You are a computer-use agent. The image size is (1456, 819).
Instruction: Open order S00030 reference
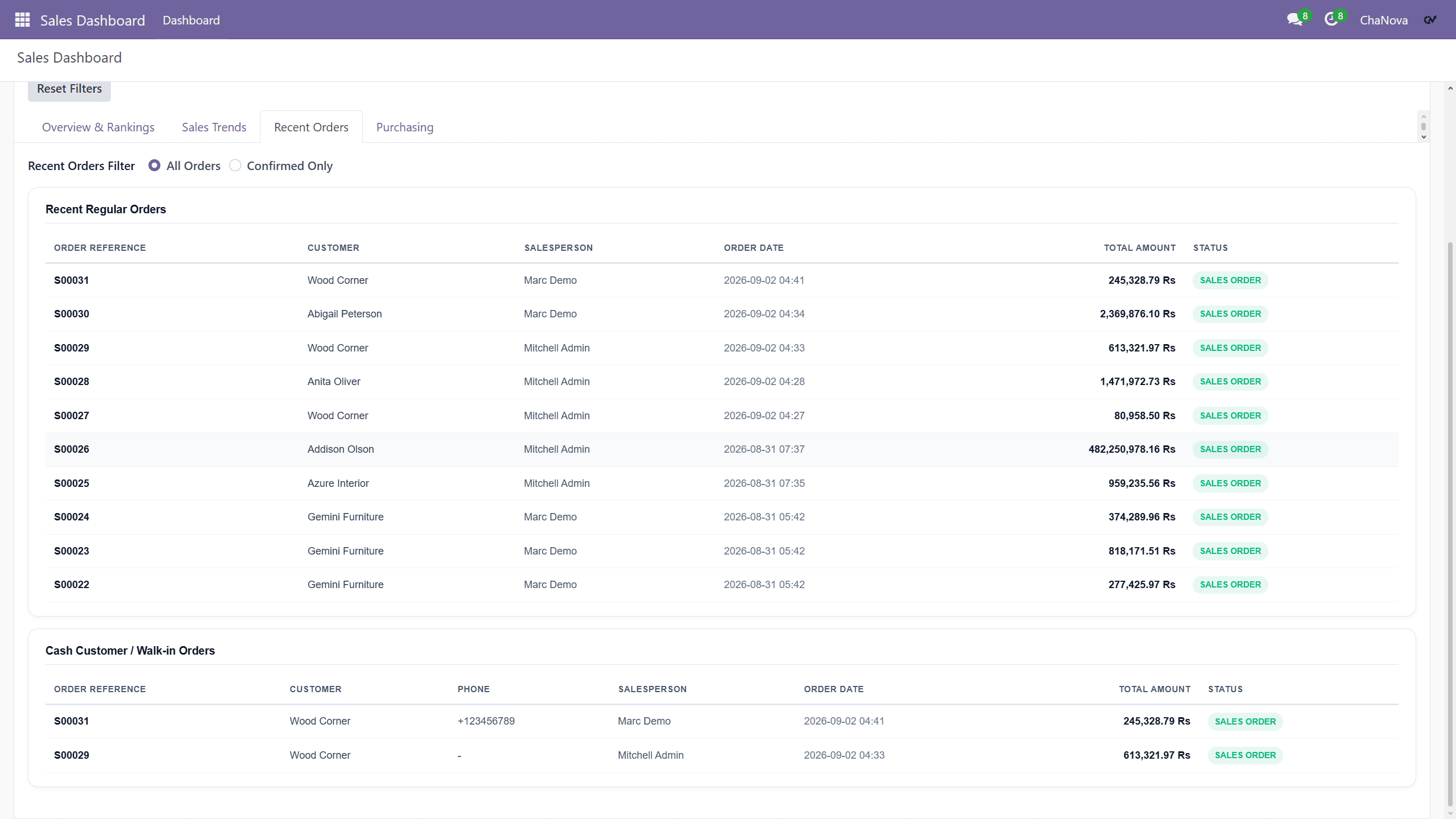tap(71, 314)
